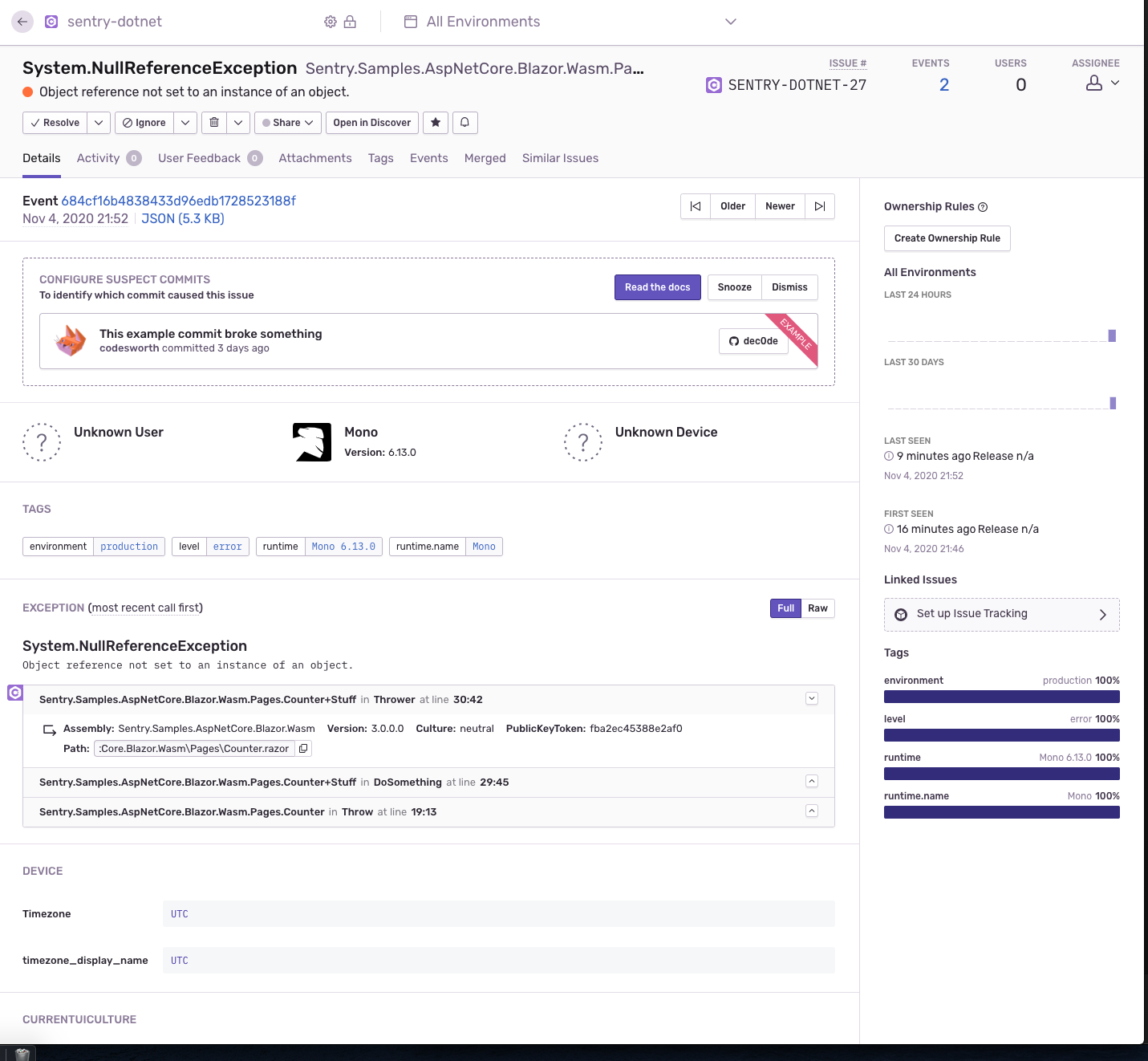Screen dimensions: 1148x1061
Task: Click the lock icon next to project
Action: click(350, 22)
